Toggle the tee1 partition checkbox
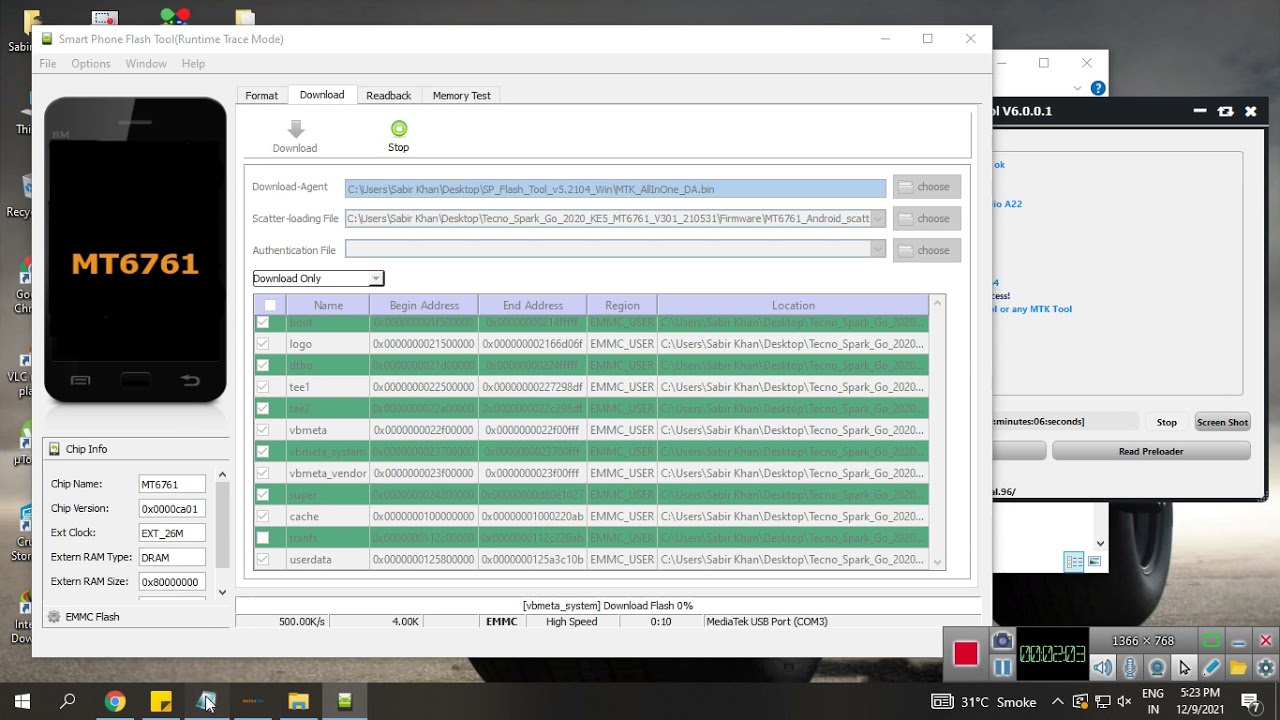Screen dimensions: 1280x720 (x=262, y=386)
